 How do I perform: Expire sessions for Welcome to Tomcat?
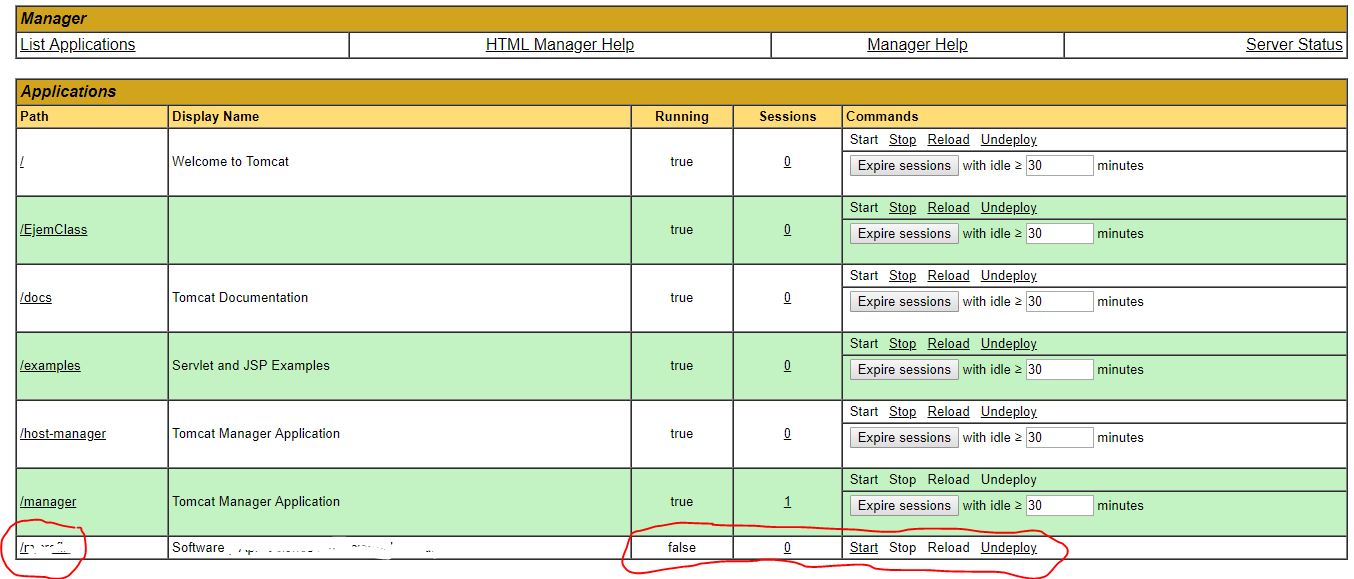[x=904, y=166]
